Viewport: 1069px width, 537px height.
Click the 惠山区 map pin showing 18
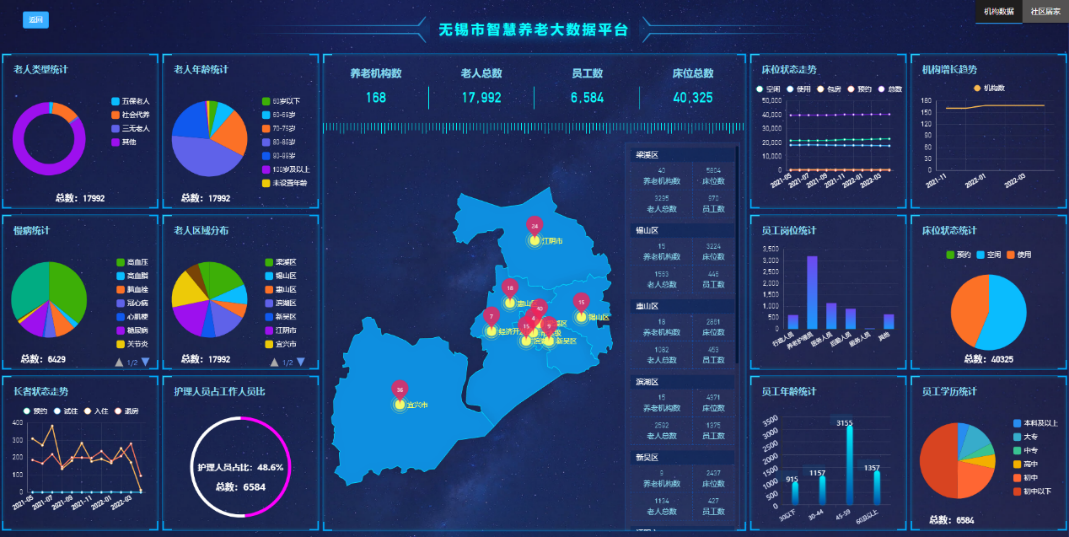click(510, 289)
